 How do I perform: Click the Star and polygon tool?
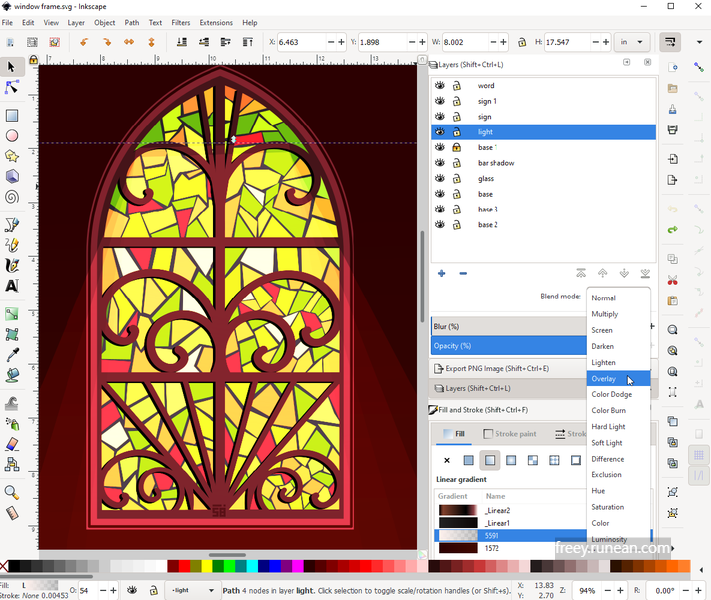click(12, 156)
